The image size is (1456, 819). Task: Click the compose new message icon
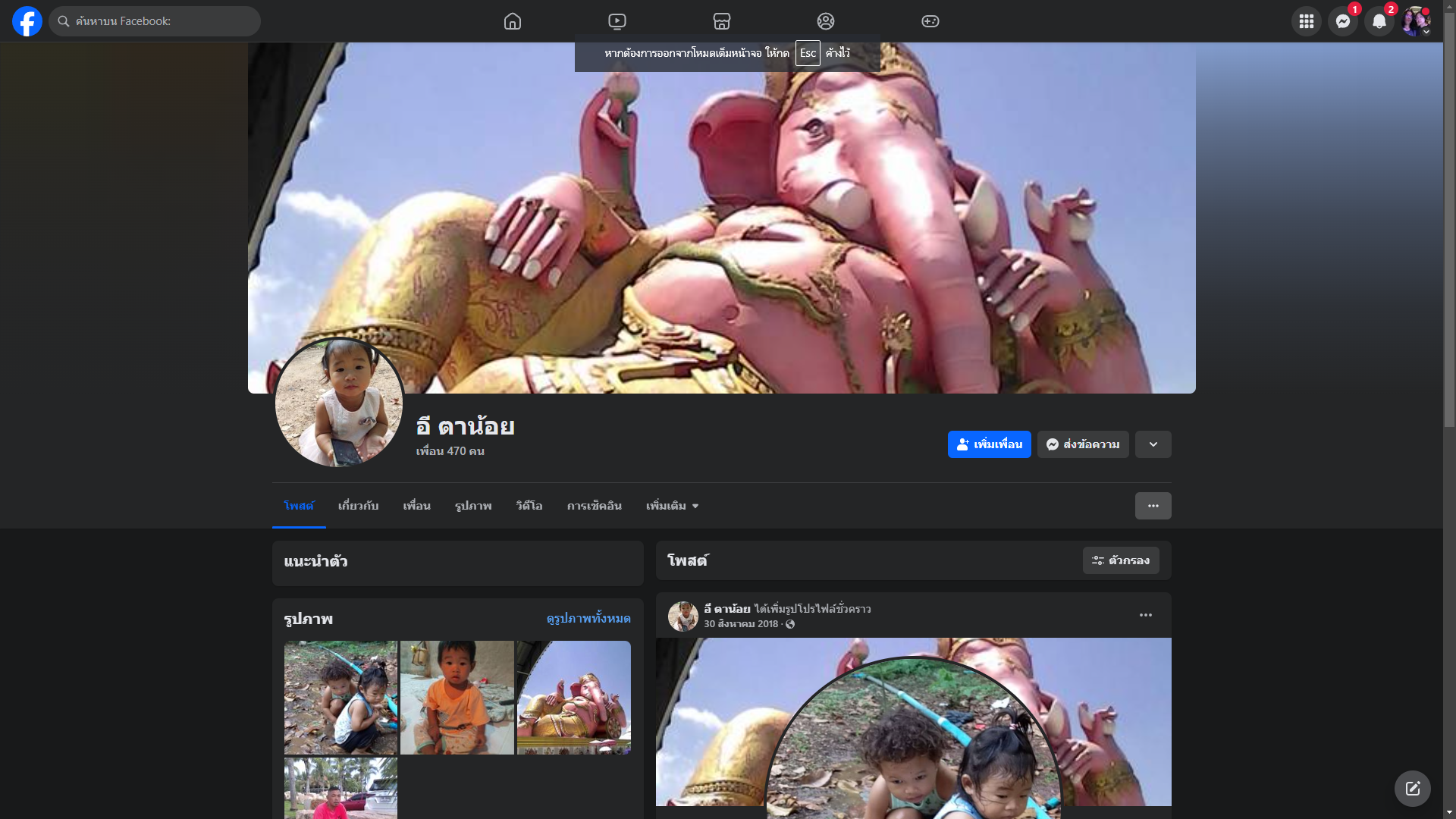pyautogui.click(x=1412, y=789)
